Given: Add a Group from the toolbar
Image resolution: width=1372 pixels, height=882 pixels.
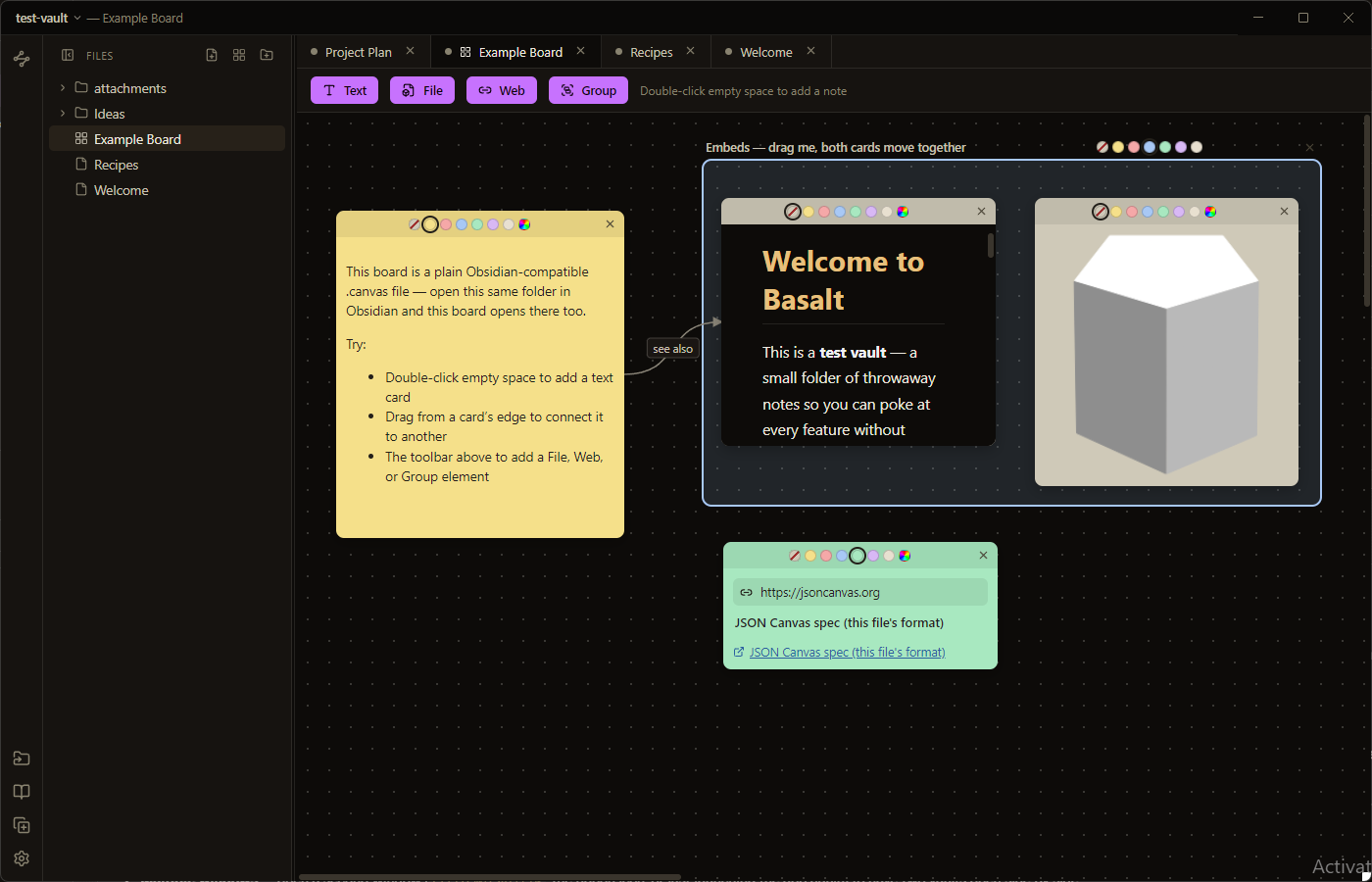Looking at the screenshot, I should pos(588,90).
